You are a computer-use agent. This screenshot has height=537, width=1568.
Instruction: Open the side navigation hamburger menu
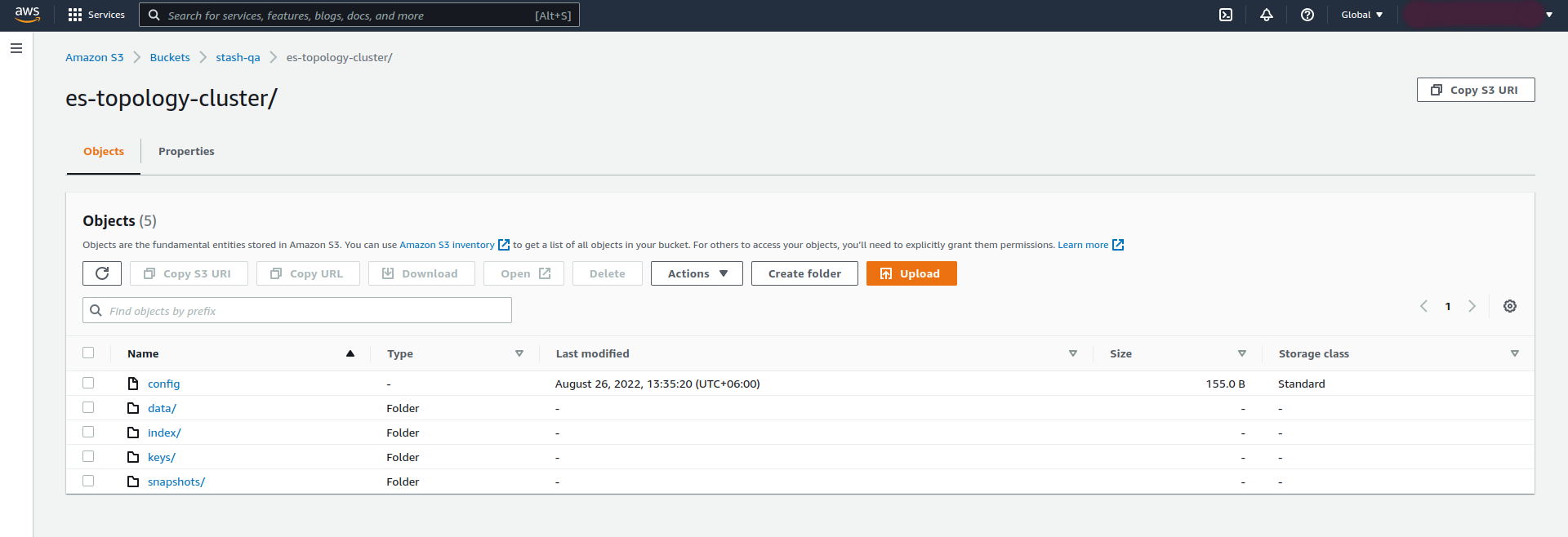16,48
